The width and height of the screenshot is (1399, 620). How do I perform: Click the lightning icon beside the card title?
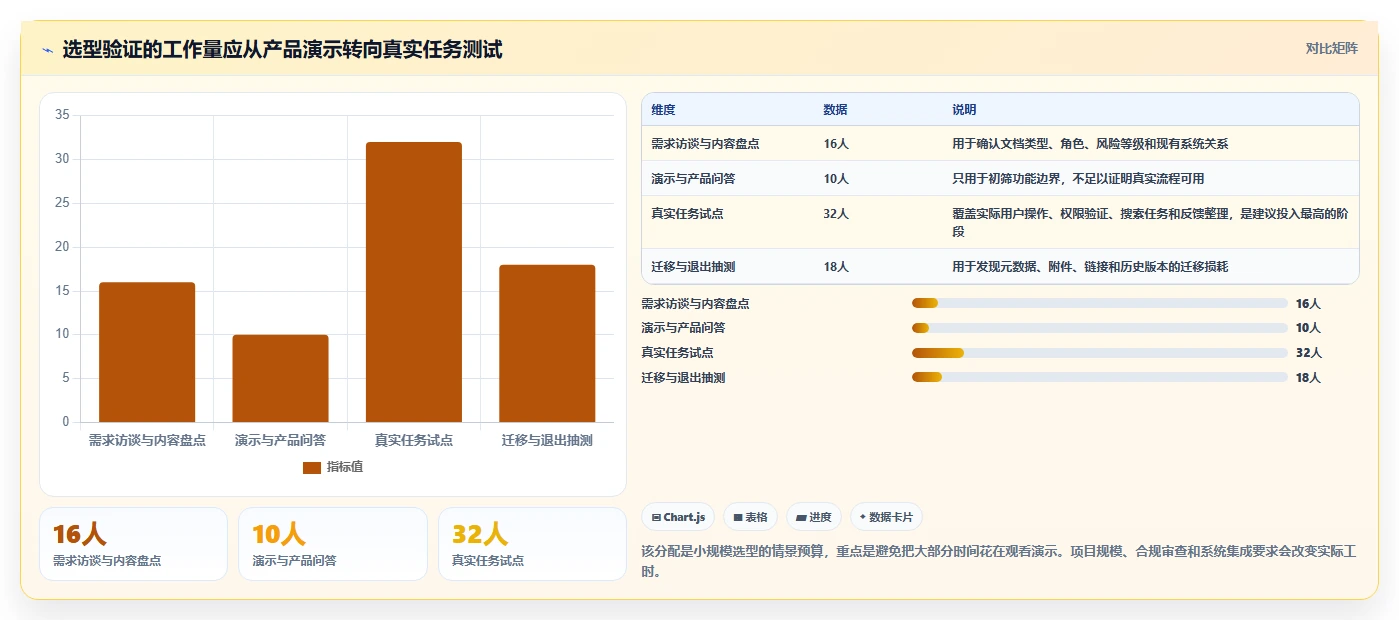pos(47,50)
